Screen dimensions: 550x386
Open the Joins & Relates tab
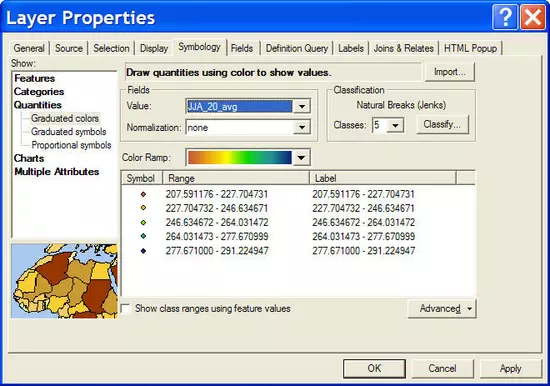pyautogui.click(x=404, y=48)
